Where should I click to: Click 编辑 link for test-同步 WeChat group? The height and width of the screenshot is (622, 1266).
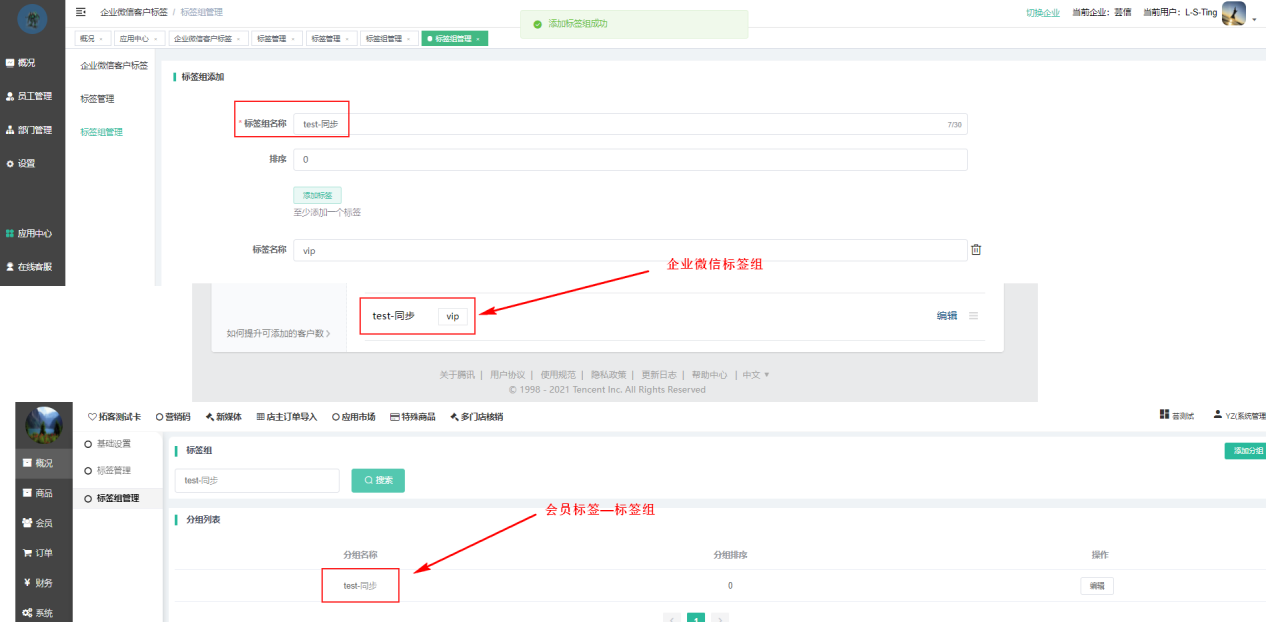(x=946, y=316)
